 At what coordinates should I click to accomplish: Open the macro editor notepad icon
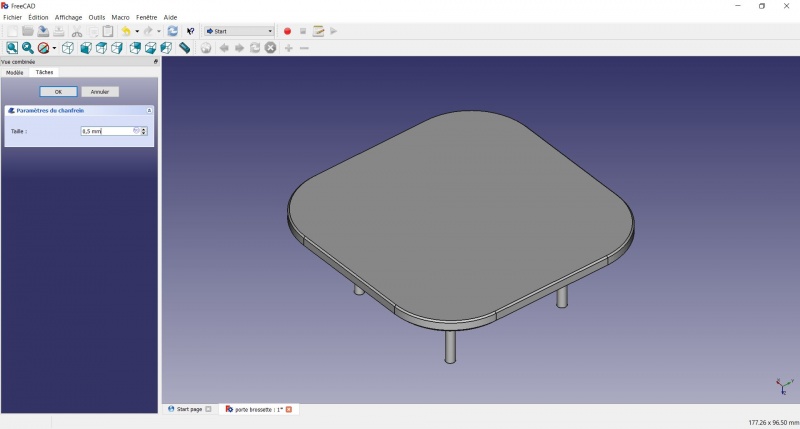point(318,31)
